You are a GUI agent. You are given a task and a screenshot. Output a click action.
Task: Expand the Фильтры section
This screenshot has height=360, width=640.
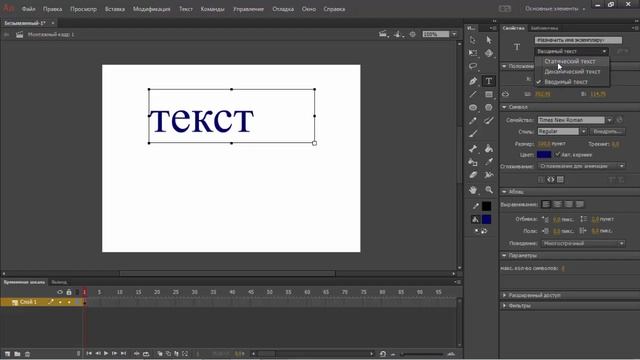[x=504, y=305]
